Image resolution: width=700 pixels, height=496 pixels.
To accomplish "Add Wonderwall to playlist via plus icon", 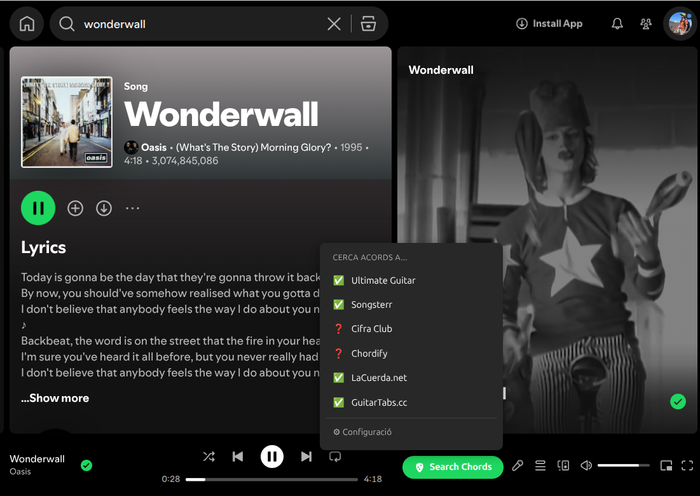I will [x=75, y=208].
